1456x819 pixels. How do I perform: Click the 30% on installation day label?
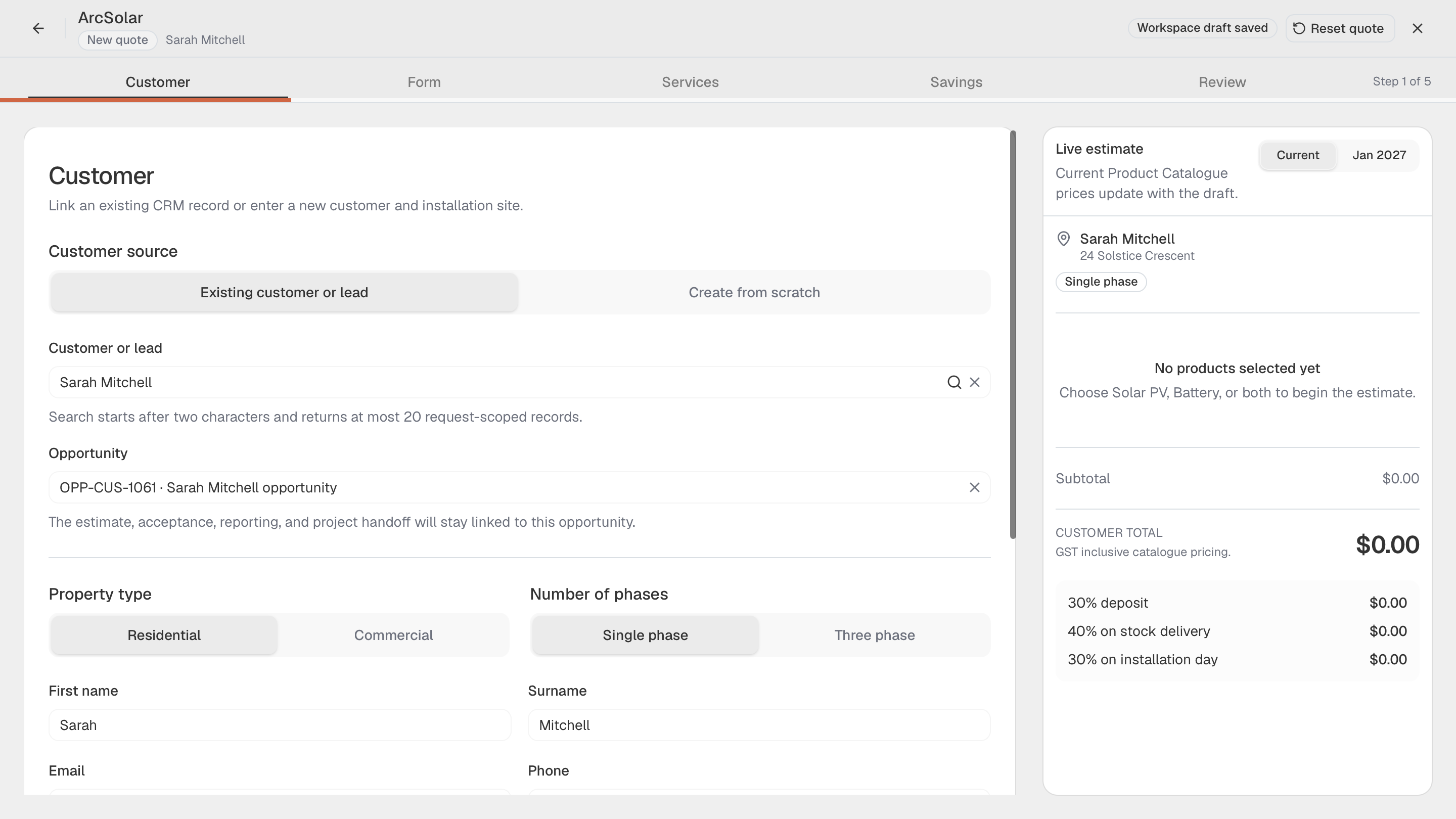click(1143, 660)
